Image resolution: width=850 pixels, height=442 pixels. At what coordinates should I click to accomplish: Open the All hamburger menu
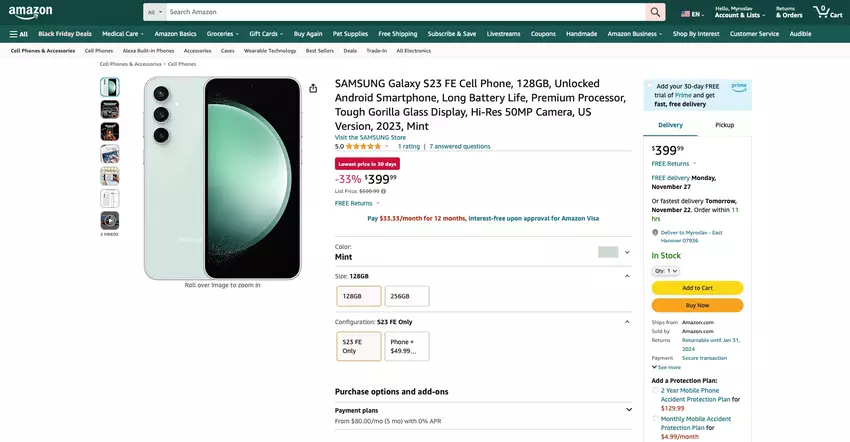(x=19, y=34)
